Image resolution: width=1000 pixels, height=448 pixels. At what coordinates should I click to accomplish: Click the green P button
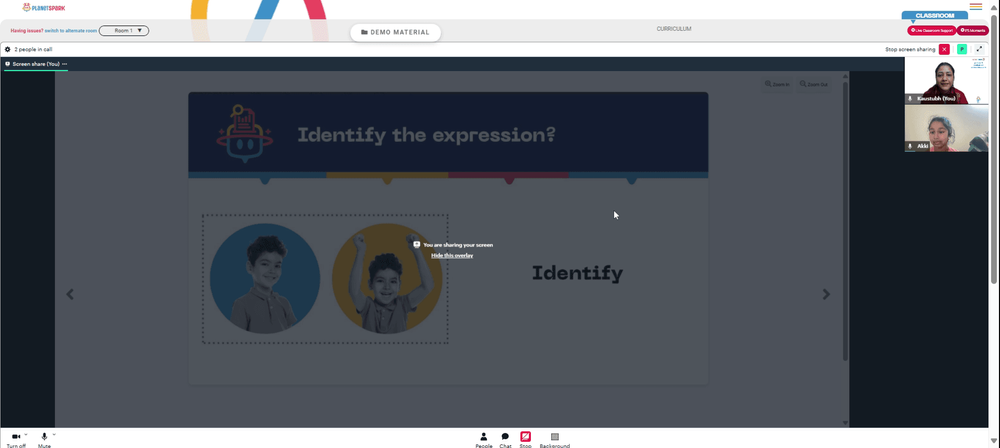pos(962,49)
